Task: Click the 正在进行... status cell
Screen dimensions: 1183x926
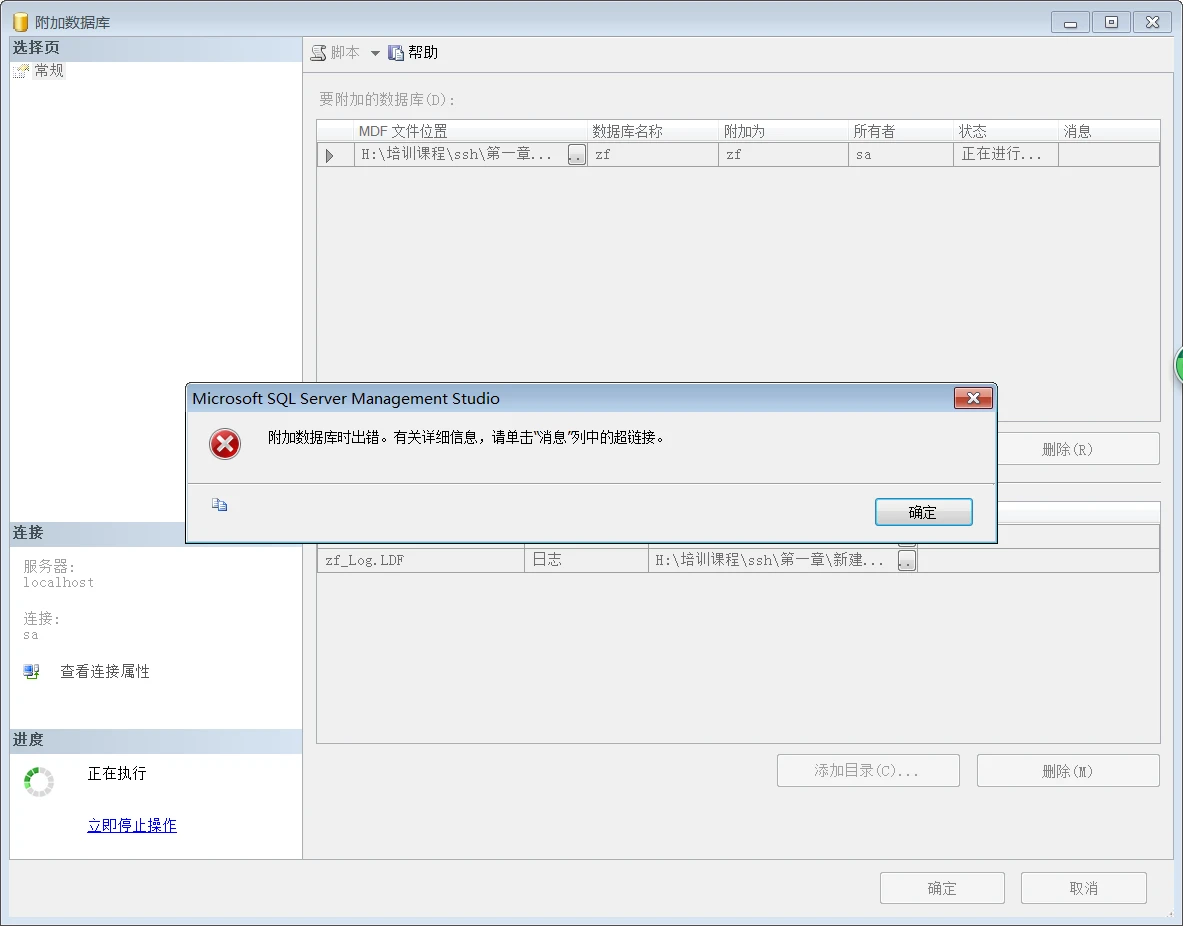Action: point(1006,155)
